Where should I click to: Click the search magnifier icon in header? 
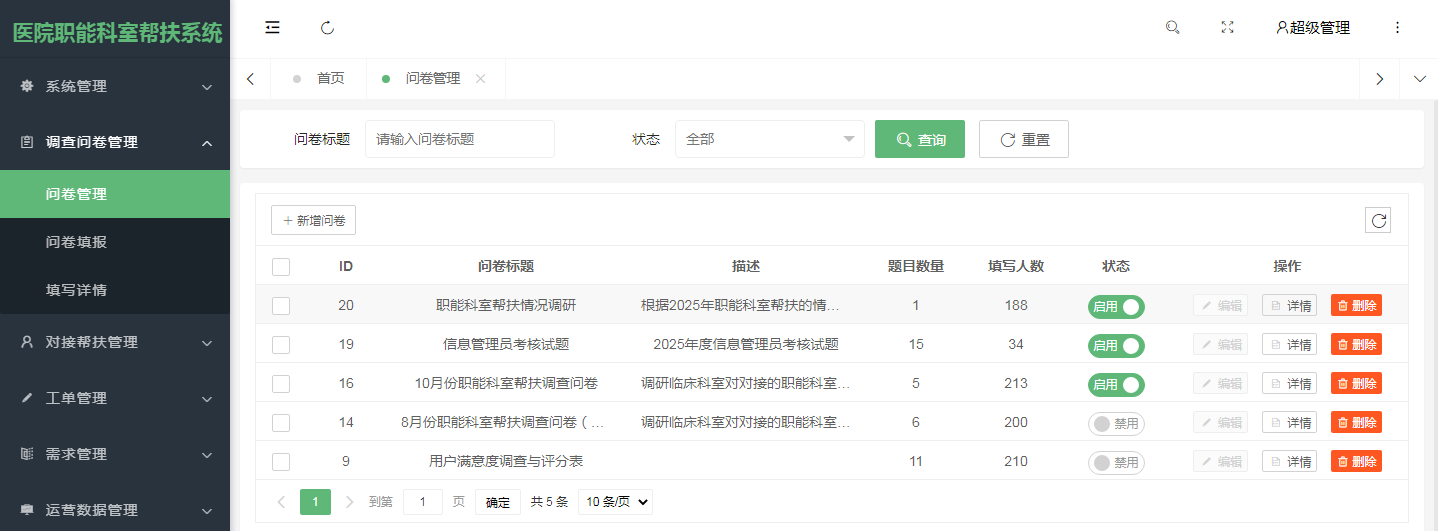(x=1173, y=28)
